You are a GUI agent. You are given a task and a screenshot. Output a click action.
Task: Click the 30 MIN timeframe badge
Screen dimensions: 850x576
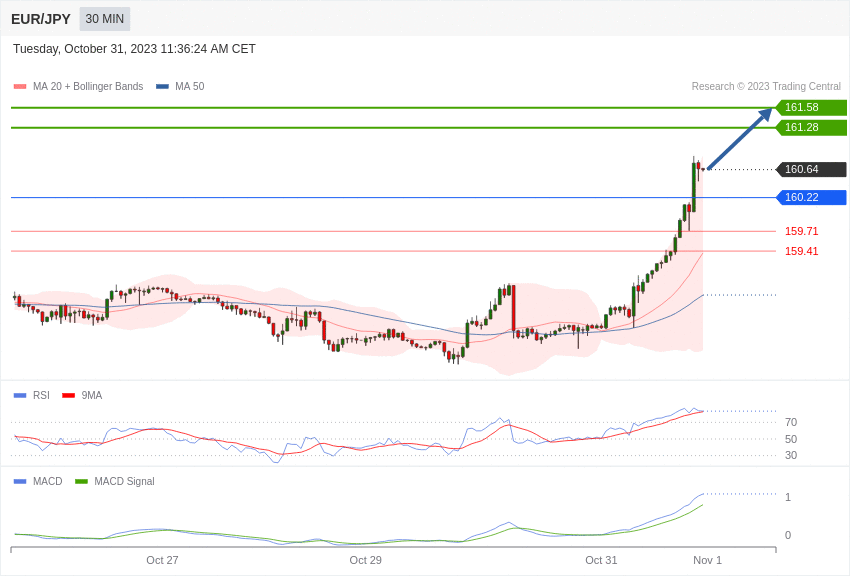point(105,19)
